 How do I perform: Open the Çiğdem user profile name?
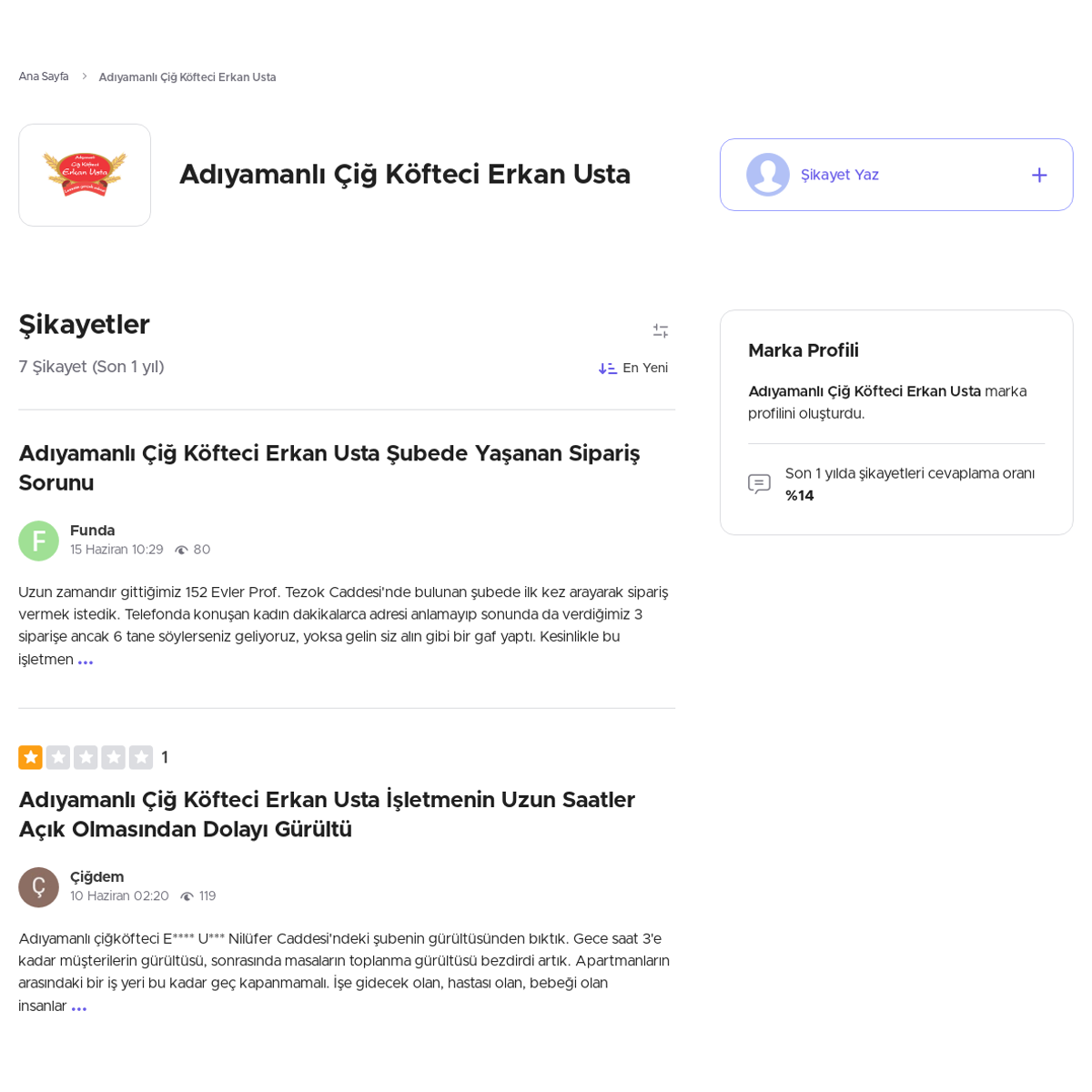[x=96, y=877]
